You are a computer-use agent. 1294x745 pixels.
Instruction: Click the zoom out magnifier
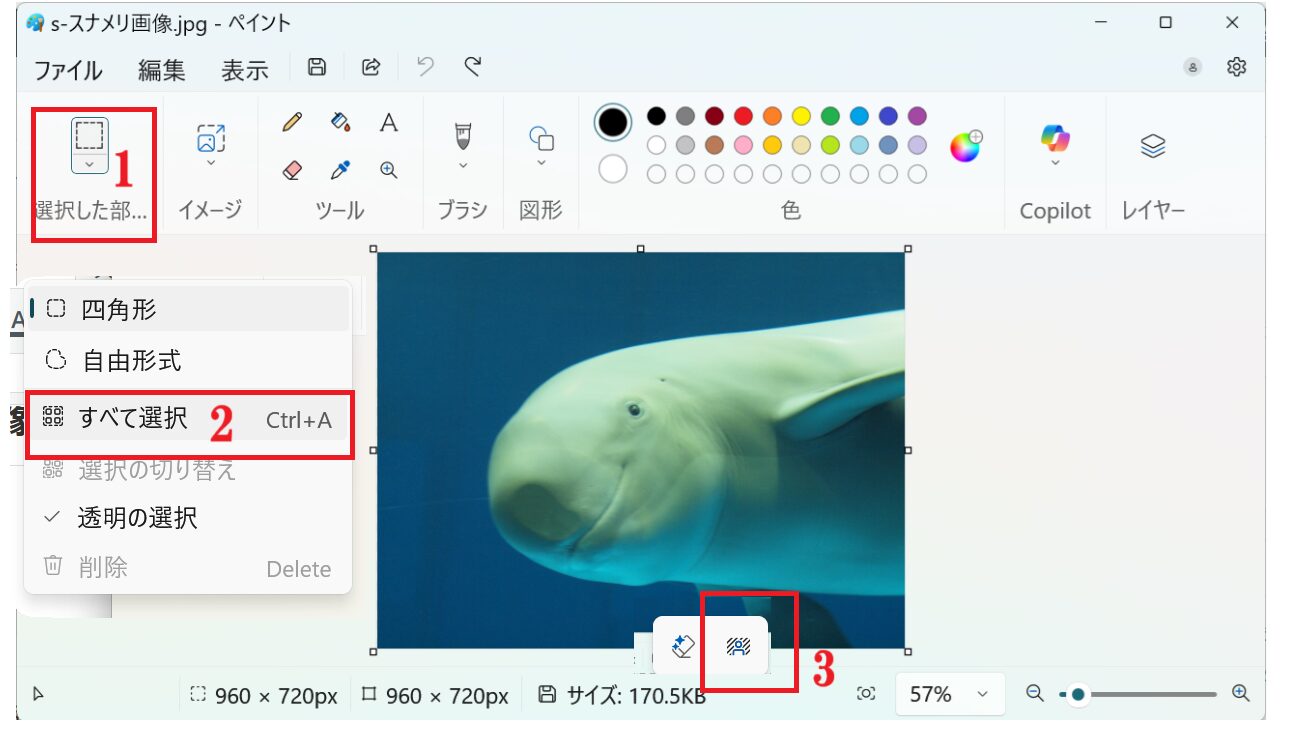pos(1036,692)
